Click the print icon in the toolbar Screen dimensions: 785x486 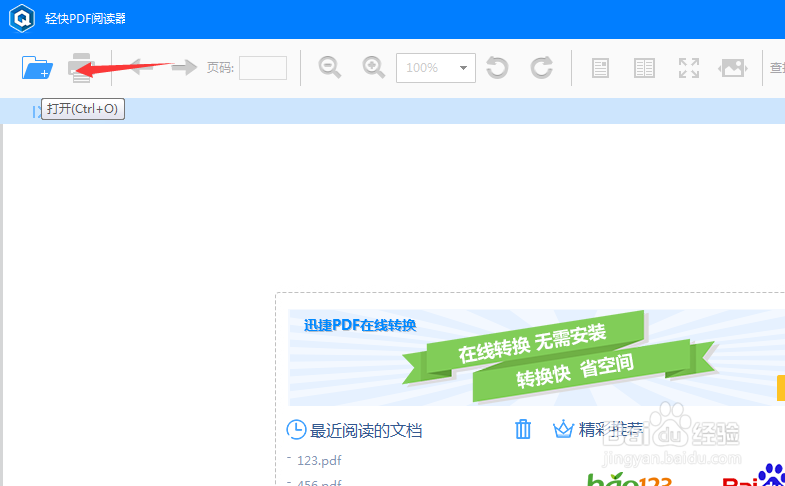pos(81,68)
